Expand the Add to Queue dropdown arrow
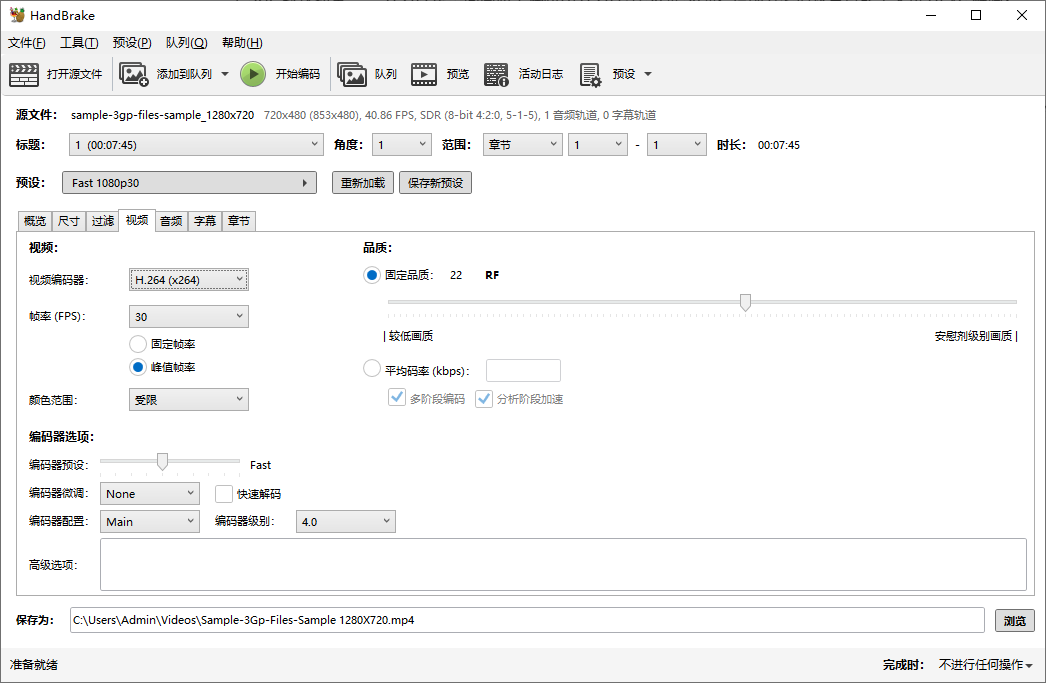 click(x=225, y=74)
